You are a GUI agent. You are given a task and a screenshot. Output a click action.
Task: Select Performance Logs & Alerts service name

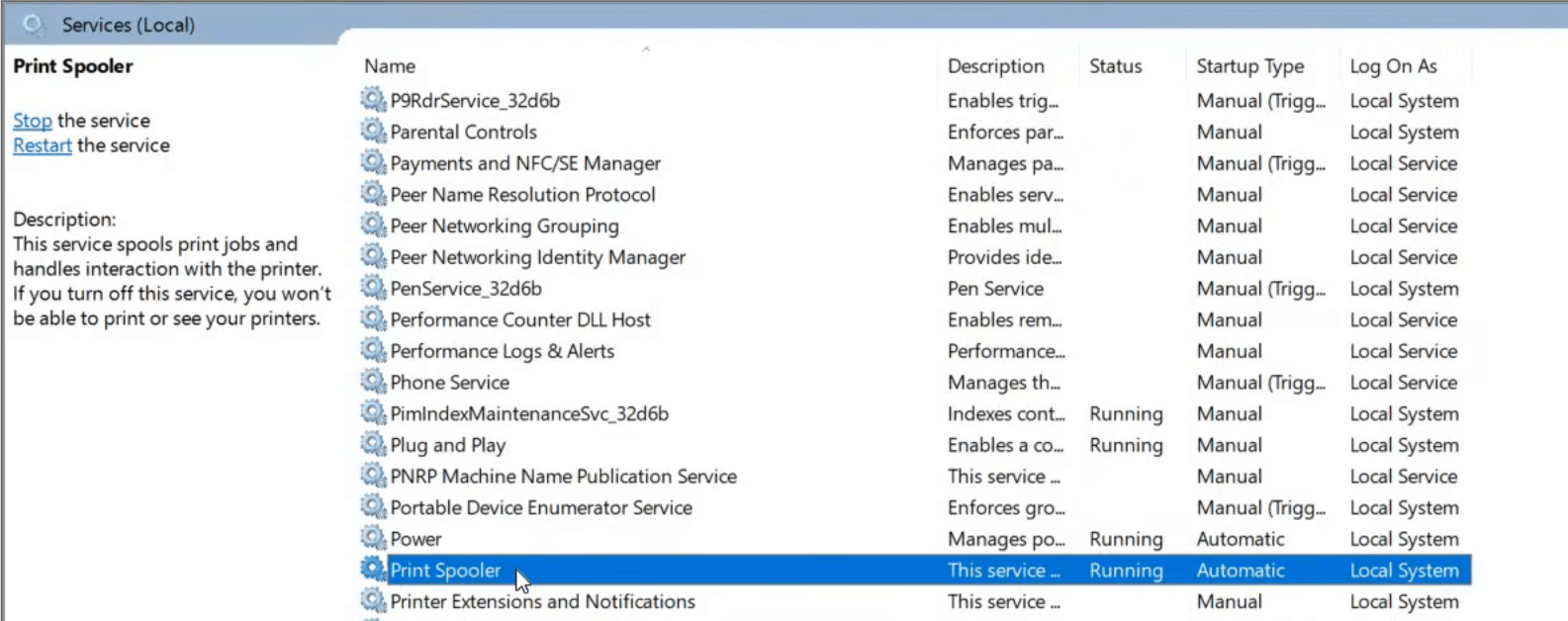tap(503, 351)
